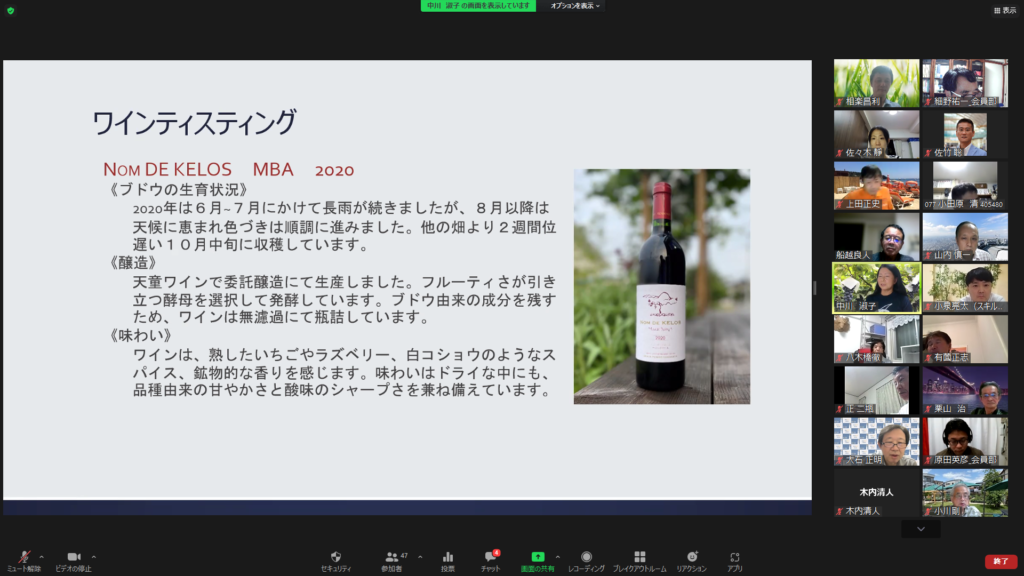
Task: Select 有薗正志's video tile
Action: pos(965,339)
